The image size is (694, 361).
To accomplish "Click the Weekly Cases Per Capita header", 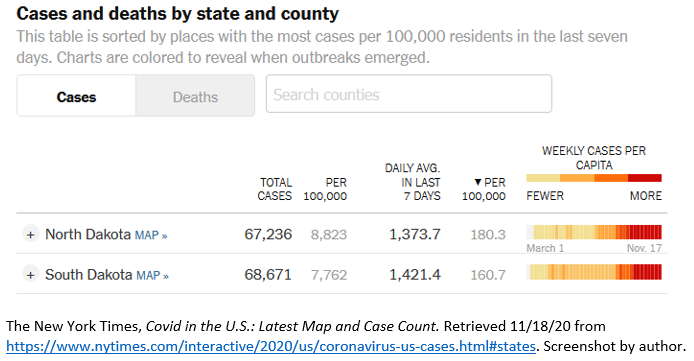I will [x=594, y=158].
